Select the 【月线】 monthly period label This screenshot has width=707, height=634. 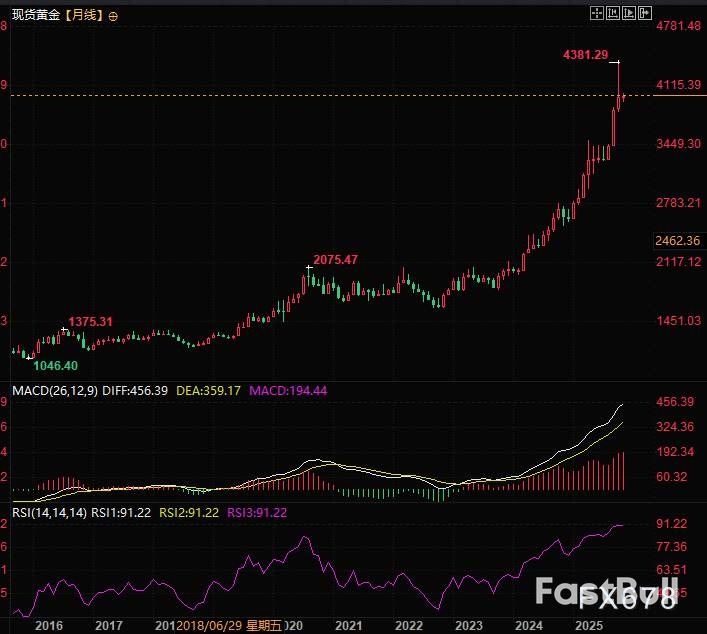pyautogui.click(x=84, y=17)
